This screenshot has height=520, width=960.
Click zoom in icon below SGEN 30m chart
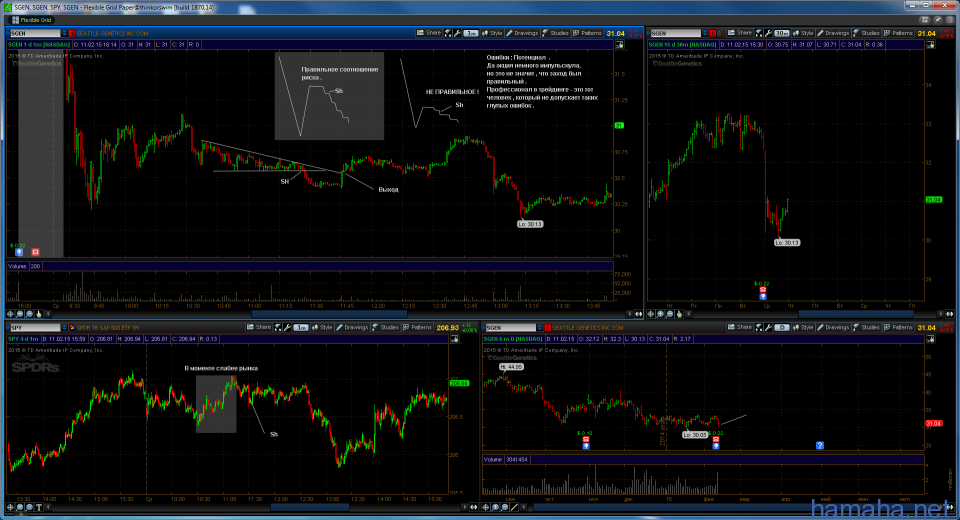pyautogui.click(x=661, y=314)
